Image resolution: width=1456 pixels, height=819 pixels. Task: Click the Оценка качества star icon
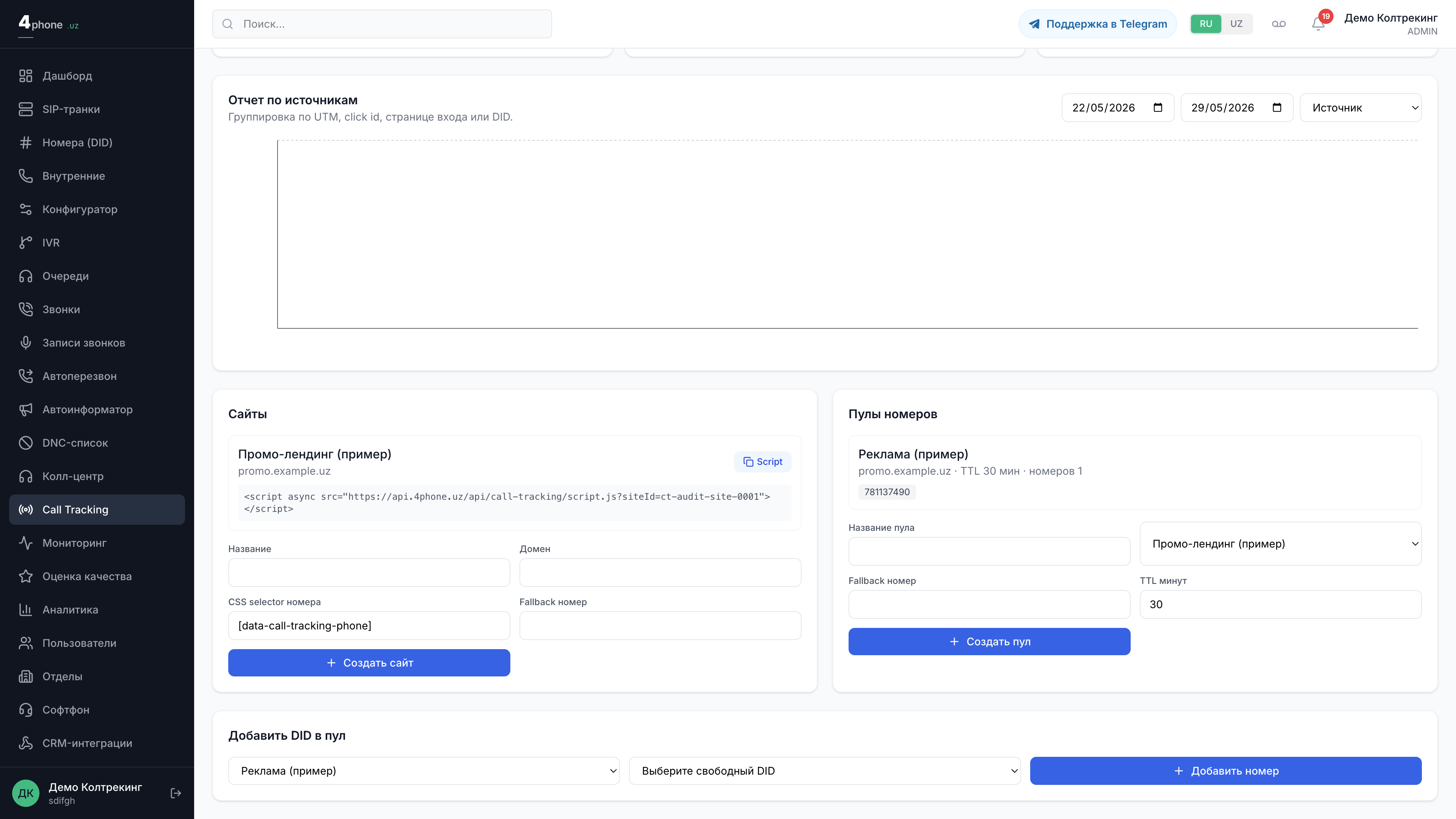25,576
